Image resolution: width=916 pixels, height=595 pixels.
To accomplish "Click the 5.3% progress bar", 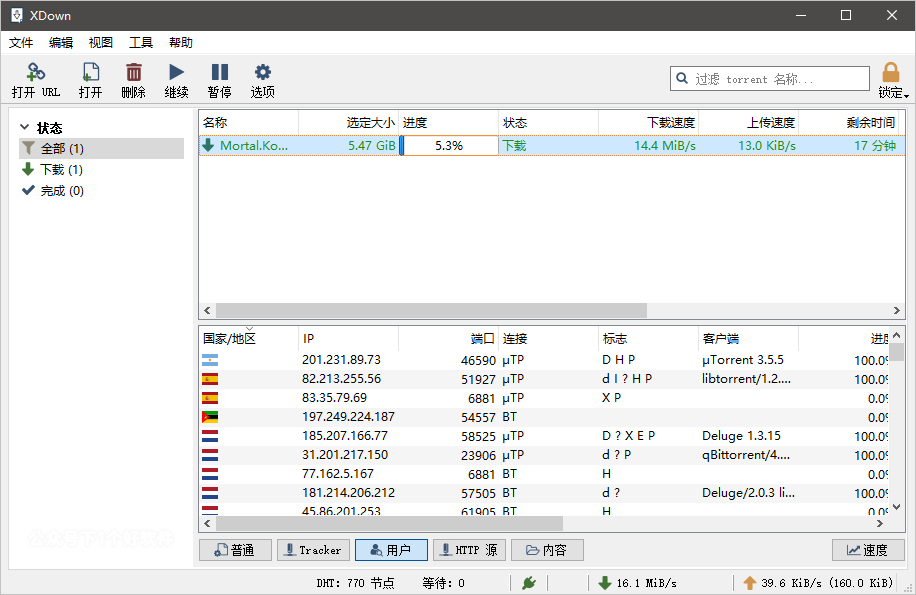I will coord(449,145).
